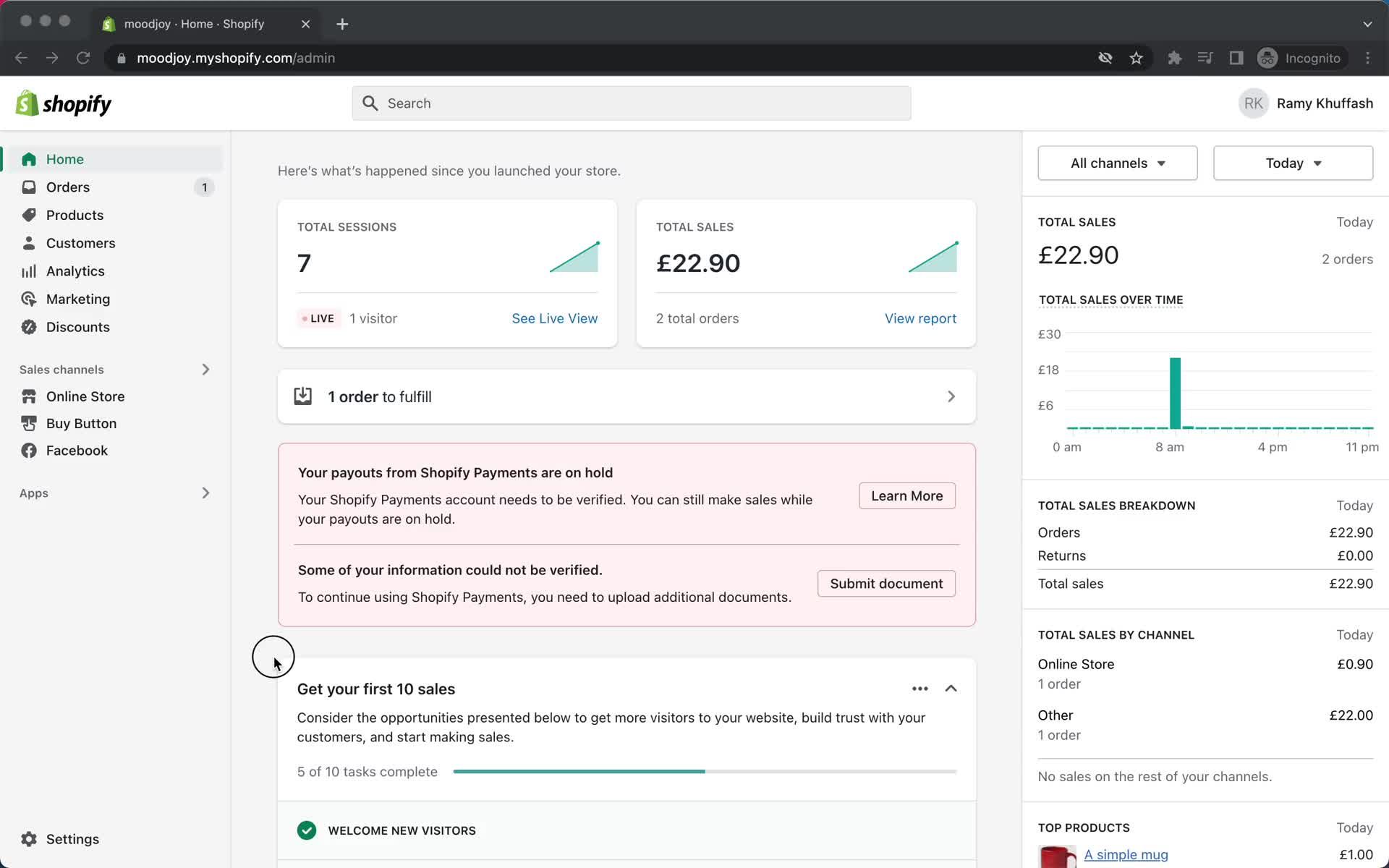Screen dimensions: 1389x868
Task: Click the Products tag icon
Action: [29, 215]
